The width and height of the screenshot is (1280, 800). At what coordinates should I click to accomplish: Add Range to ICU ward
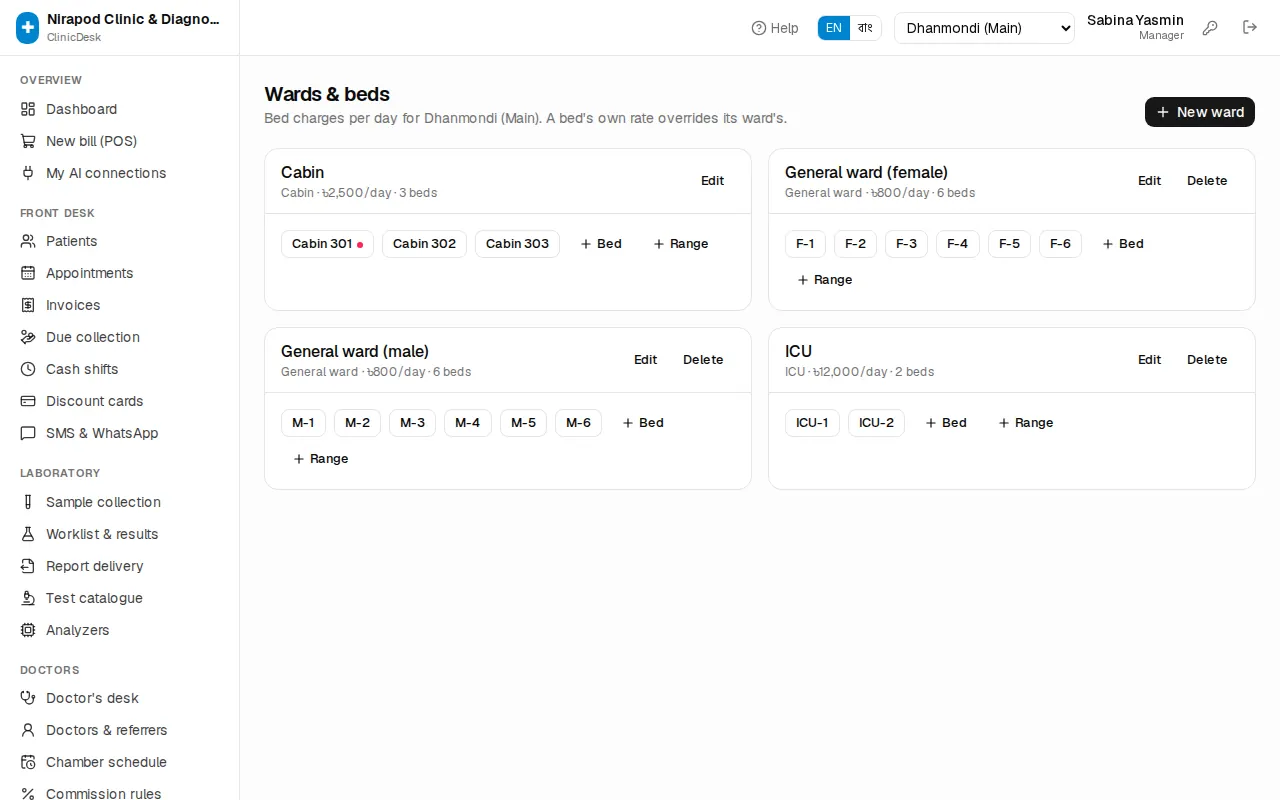[x=1026, y=423]
